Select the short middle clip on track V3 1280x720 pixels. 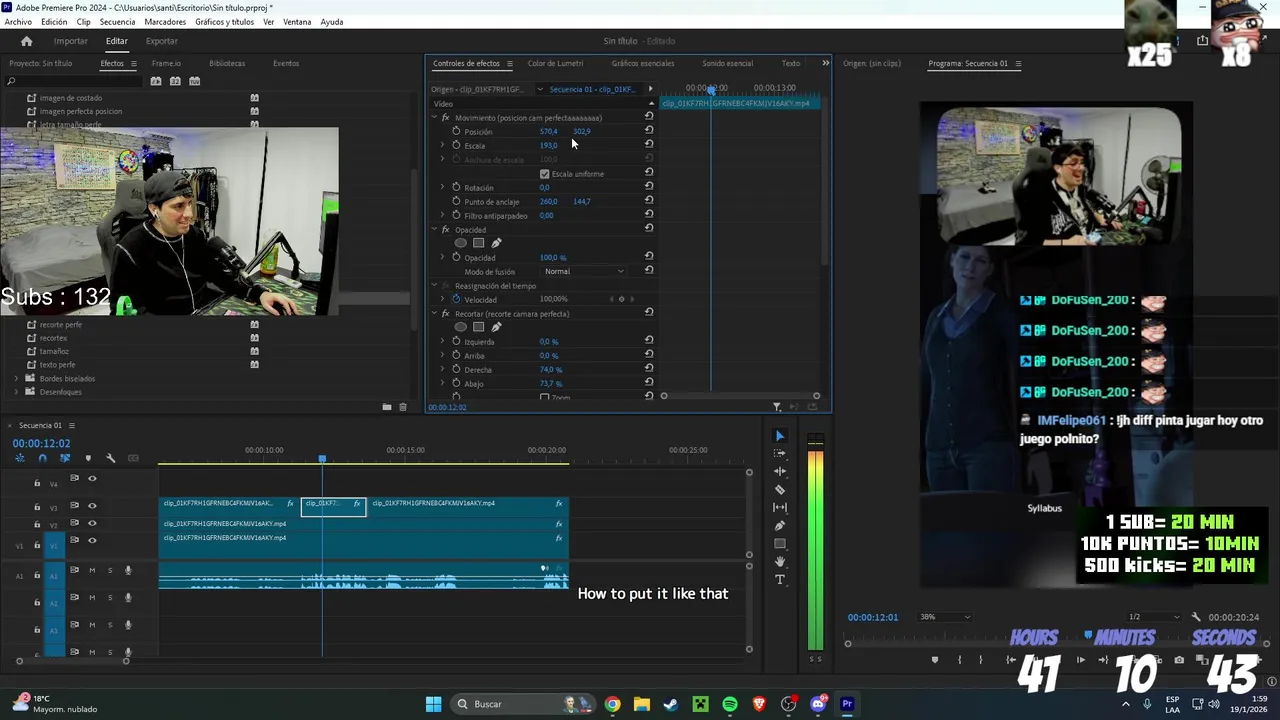click(334, 507)
